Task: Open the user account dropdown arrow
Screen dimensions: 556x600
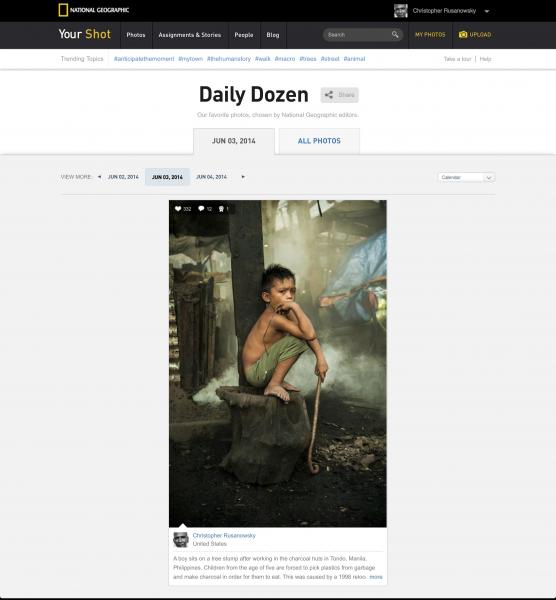Action: point(487,11)
